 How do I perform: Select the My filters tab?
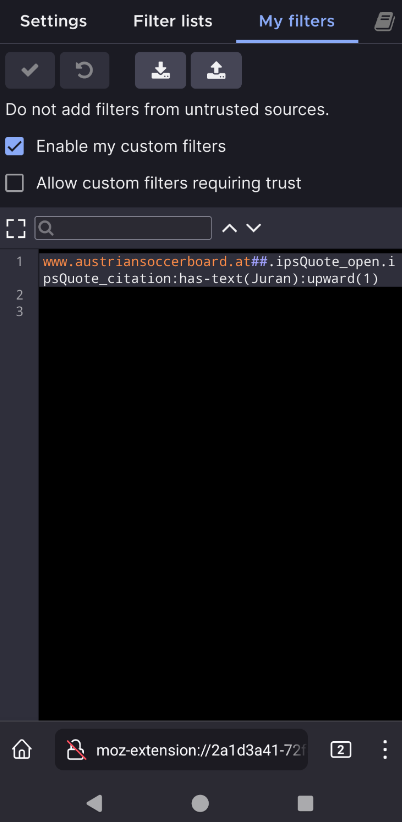tap(297, 21)
